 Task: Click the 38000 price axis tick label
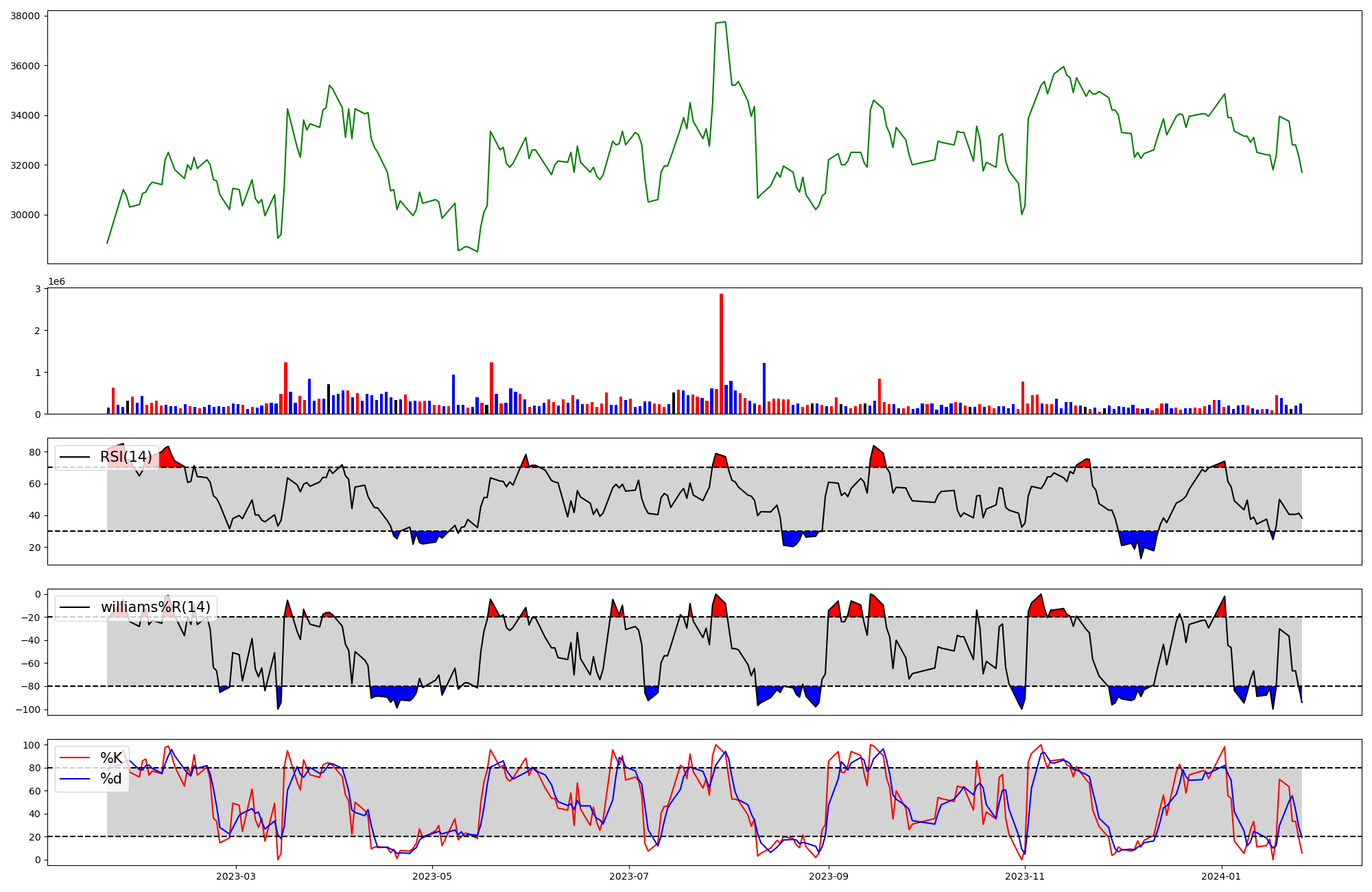25,16
